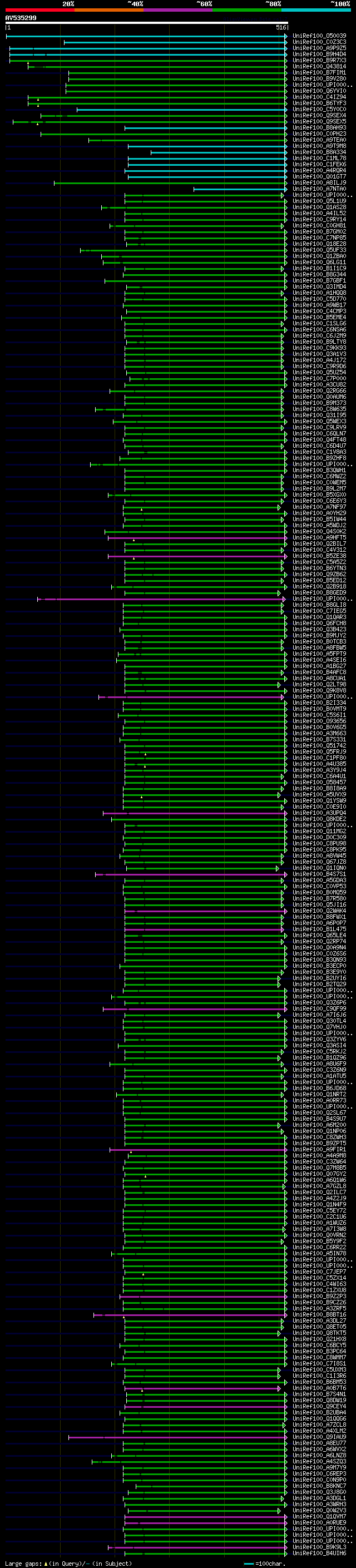Viewport: 356px width, 1568px height.
Task: Select hit label UniRef100_Q9SEX5
Action: 319,122
